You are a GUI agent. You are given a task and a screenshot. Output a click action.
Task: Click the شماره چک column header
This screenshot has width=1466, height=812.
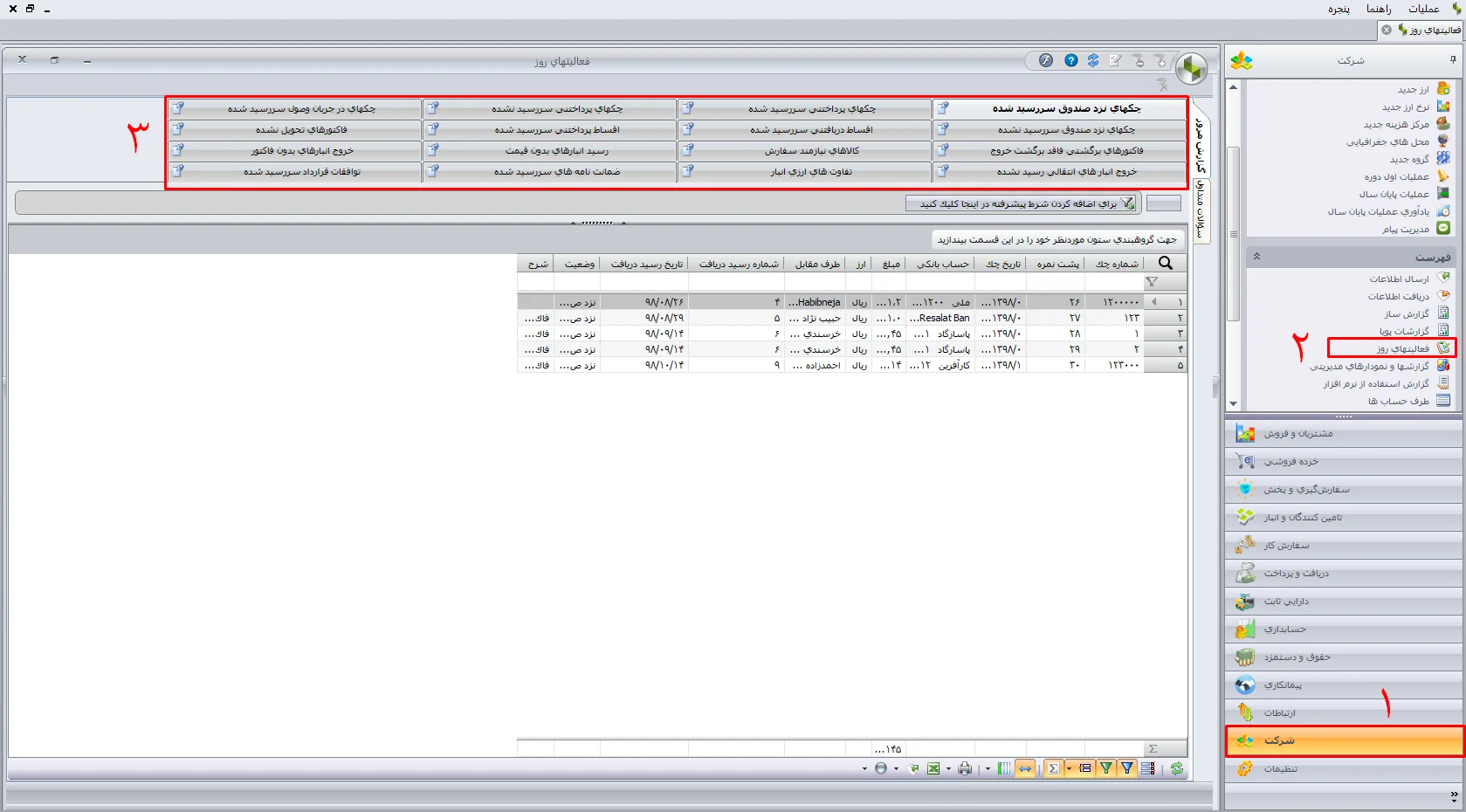point(1117,264)
